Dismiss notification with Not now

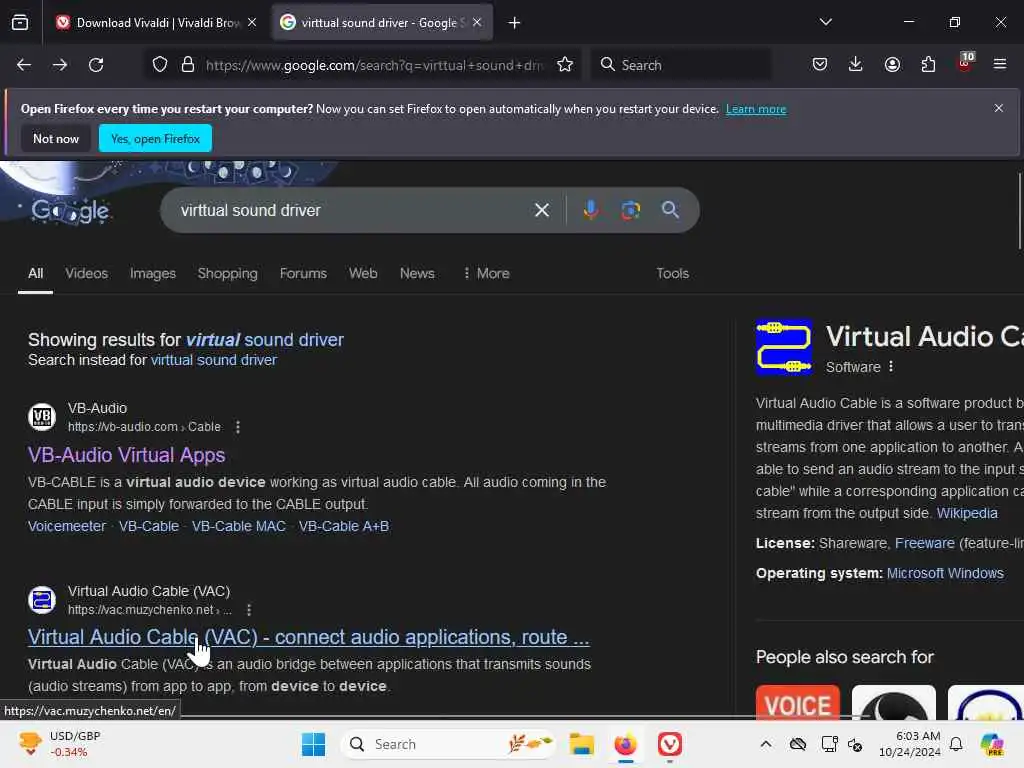[56, 138]
